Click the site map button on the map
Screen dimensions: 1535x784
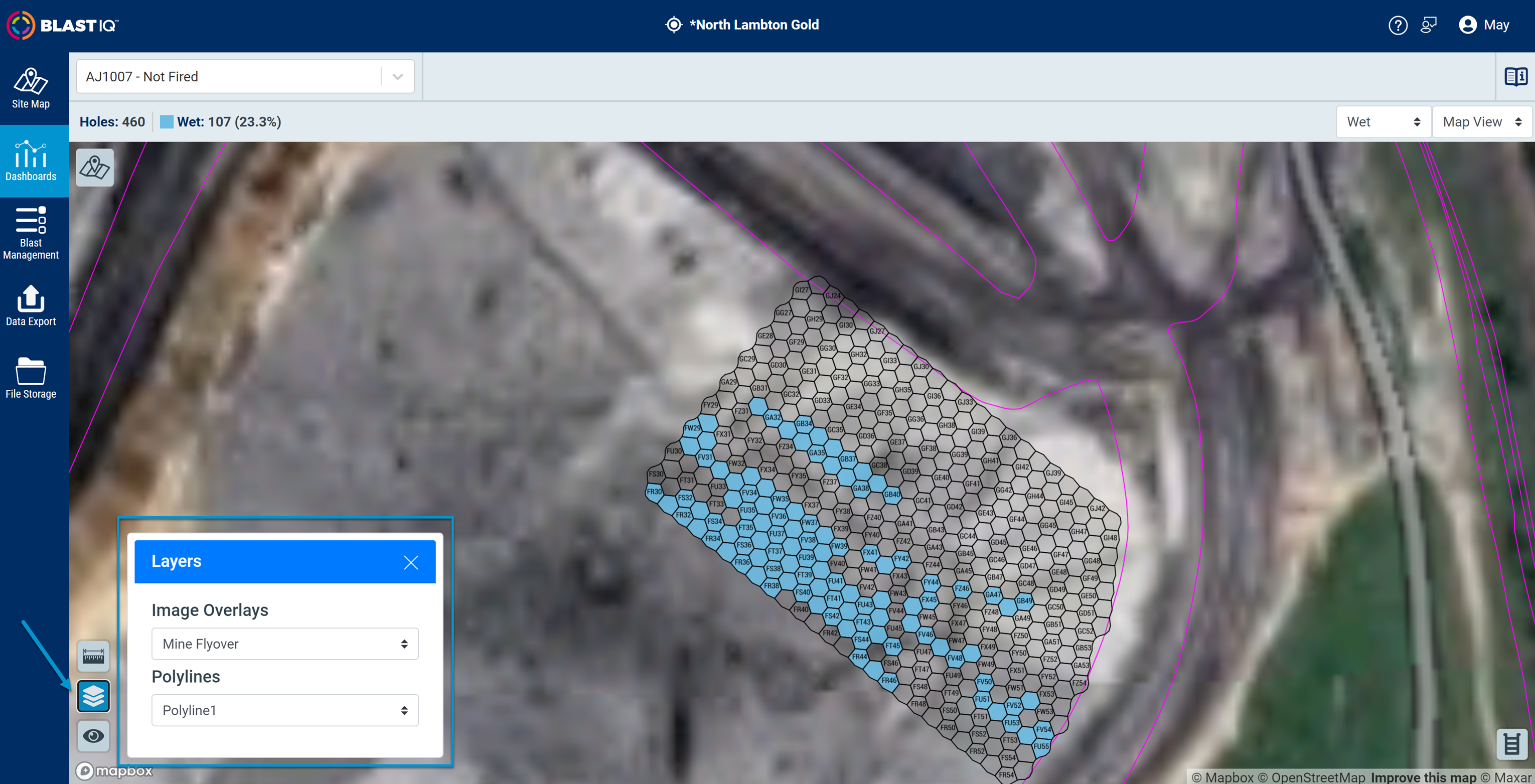tap(95, 168)
